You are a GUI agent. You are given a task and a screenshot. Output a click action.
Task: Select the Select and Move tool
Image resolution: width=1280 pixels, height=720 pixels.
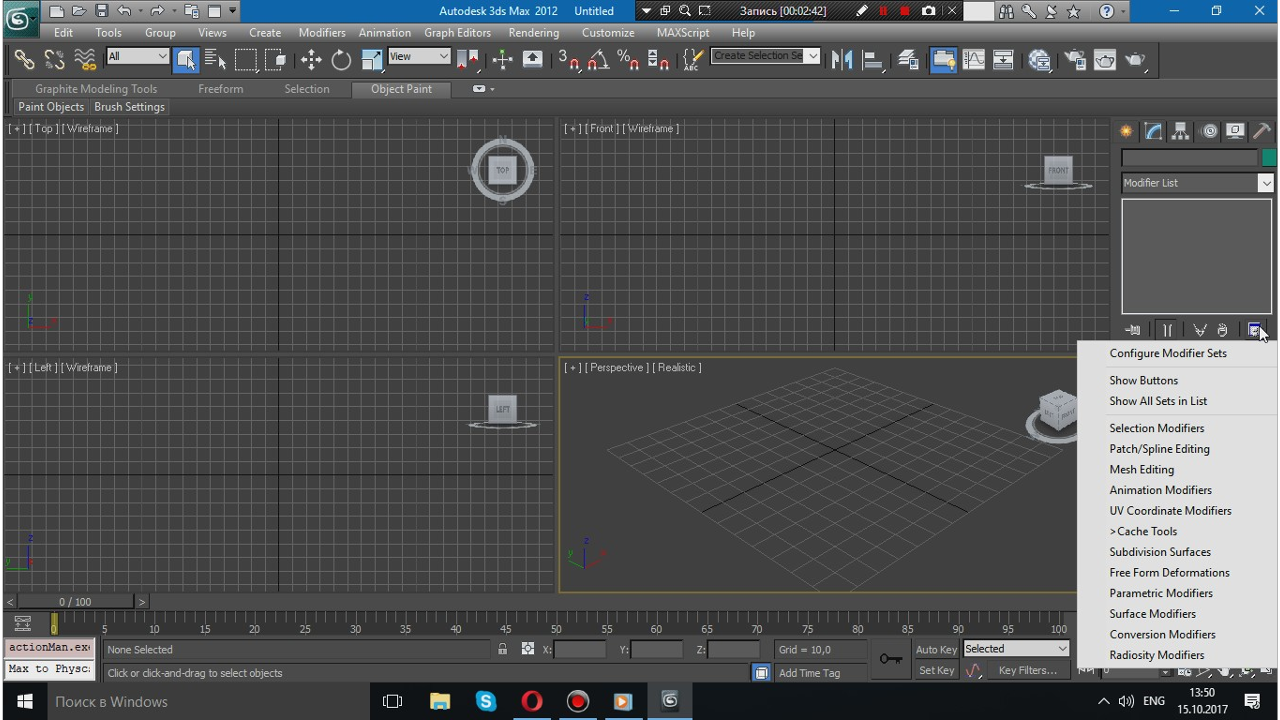311,60
